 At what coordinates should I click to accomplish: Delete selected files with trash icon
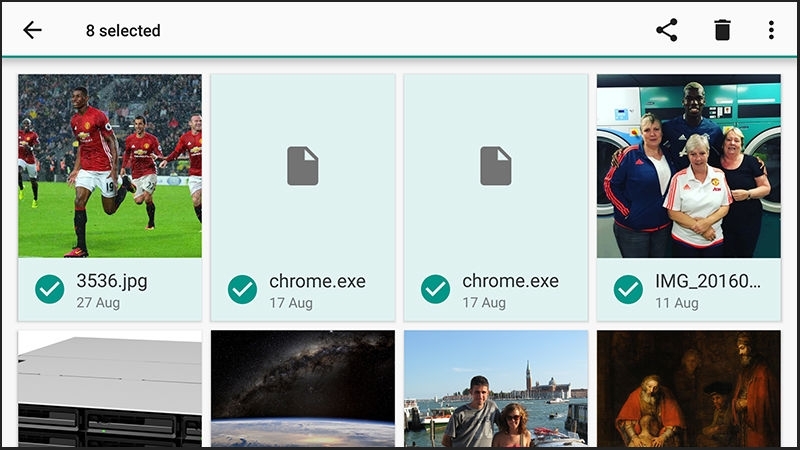coord(722,30)
